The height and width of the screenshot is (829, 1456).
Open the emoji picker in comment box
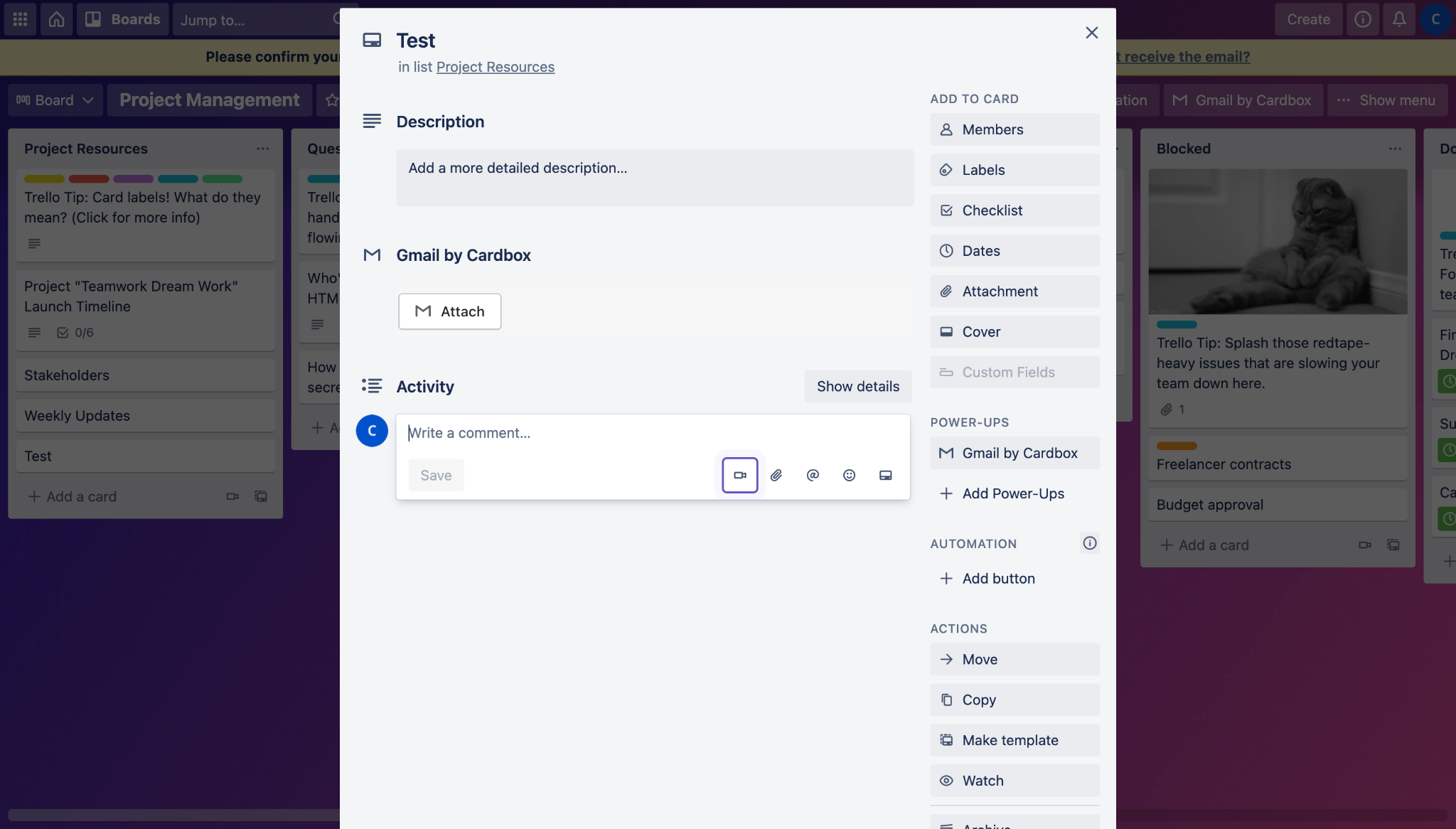pos(849,475)
